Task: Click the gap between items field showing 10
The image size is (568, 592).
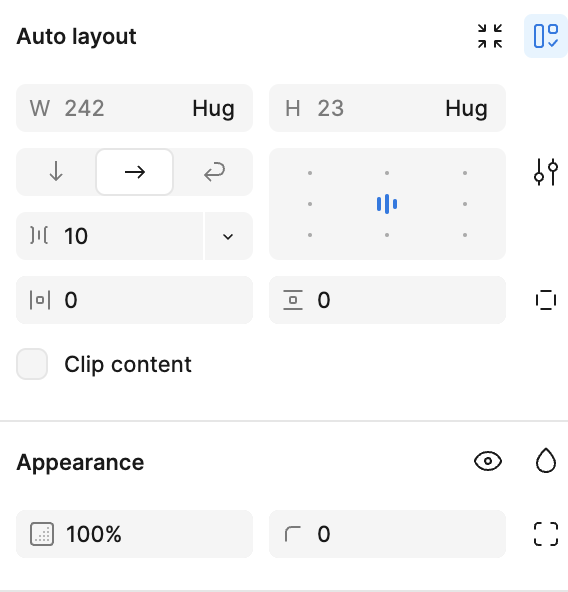Action: pyautogui.click(x=110, y=236)
